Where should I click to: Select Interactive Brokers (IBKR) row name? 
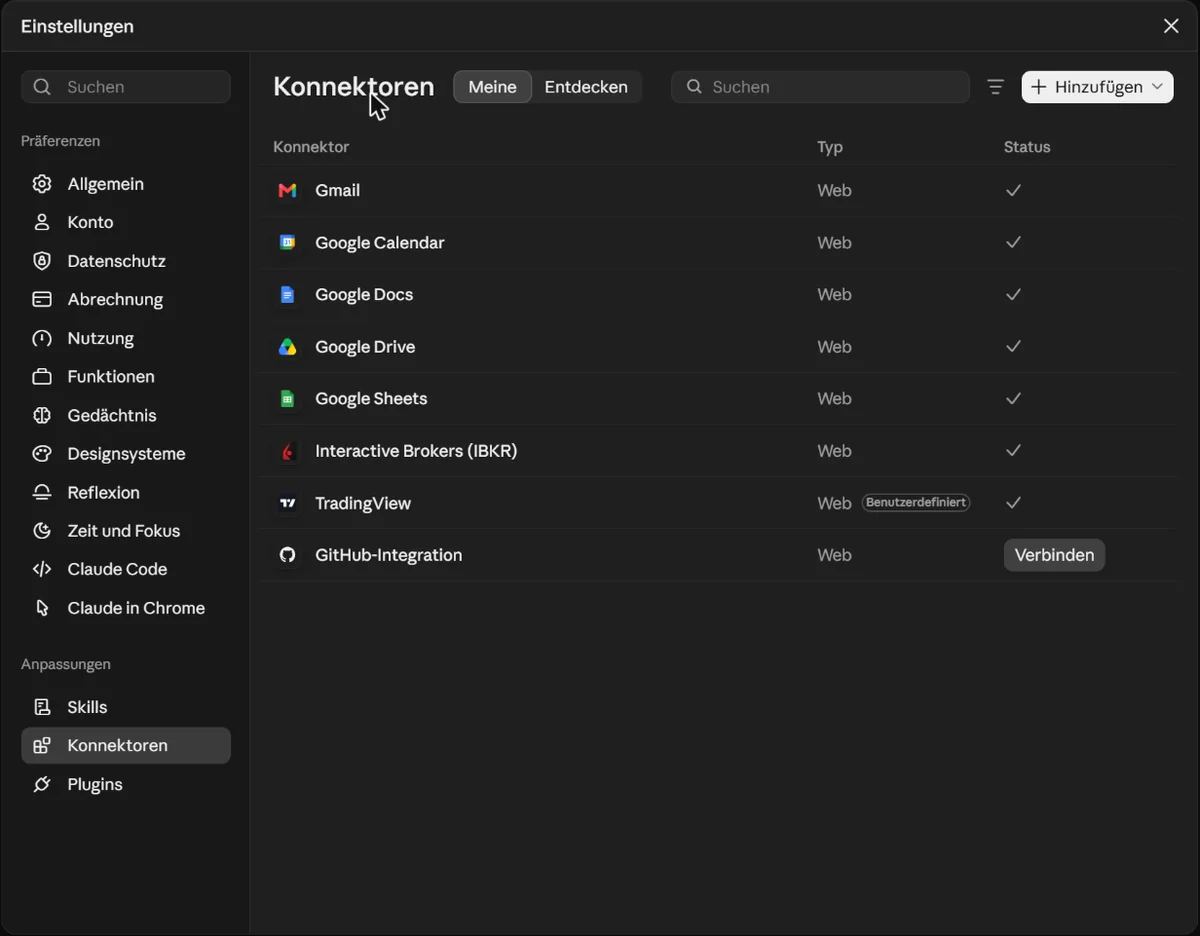416,451
